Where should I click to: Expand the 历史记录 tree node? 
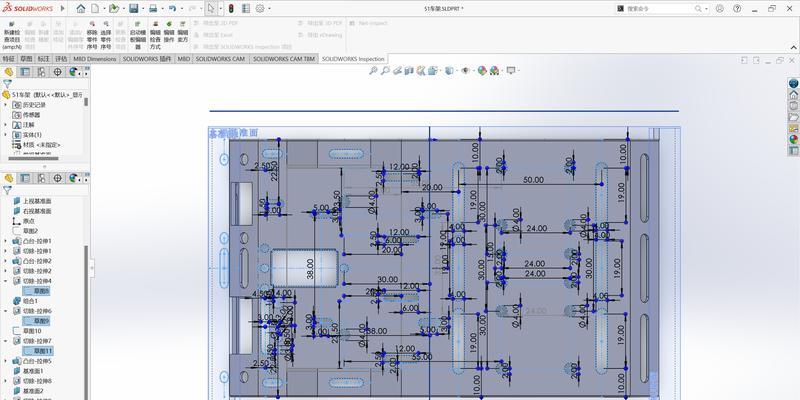[x=6, y=105]
